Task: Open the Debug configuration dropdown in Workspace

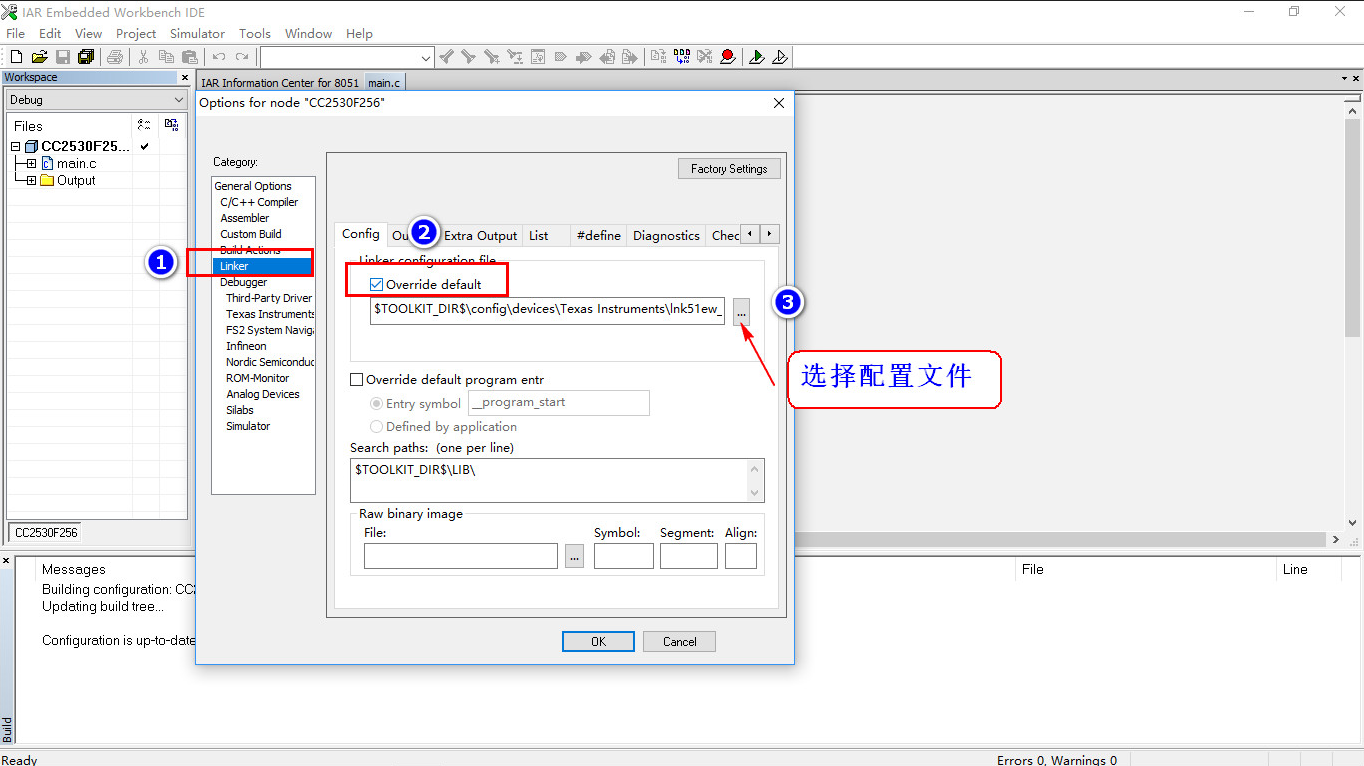Action: [181, 99]
